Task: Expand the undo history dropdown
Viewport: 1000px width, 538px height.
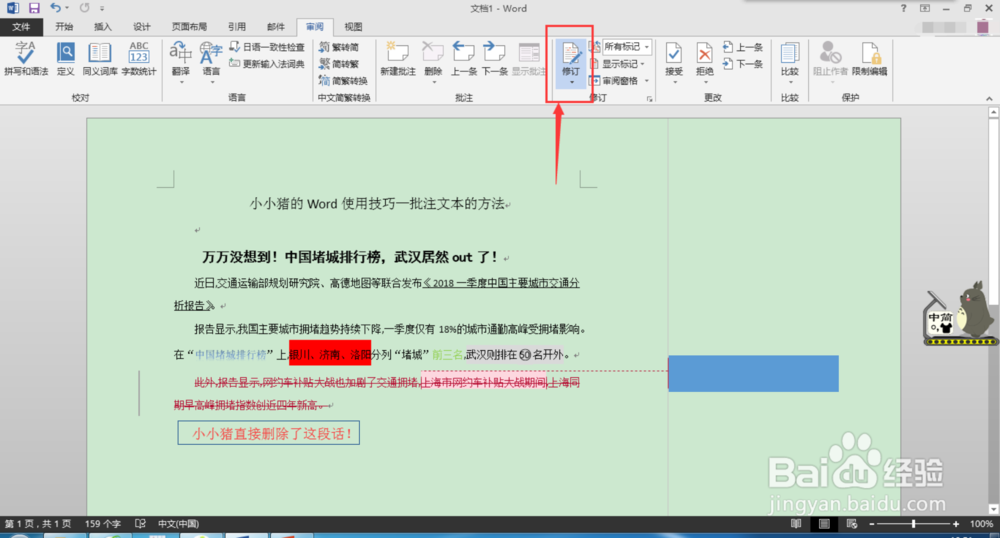Action: coord(66,8)
